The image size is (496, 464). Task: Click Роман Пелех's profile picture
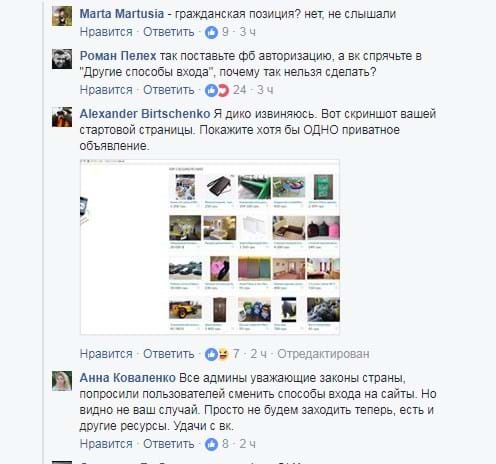pos(62,59)
